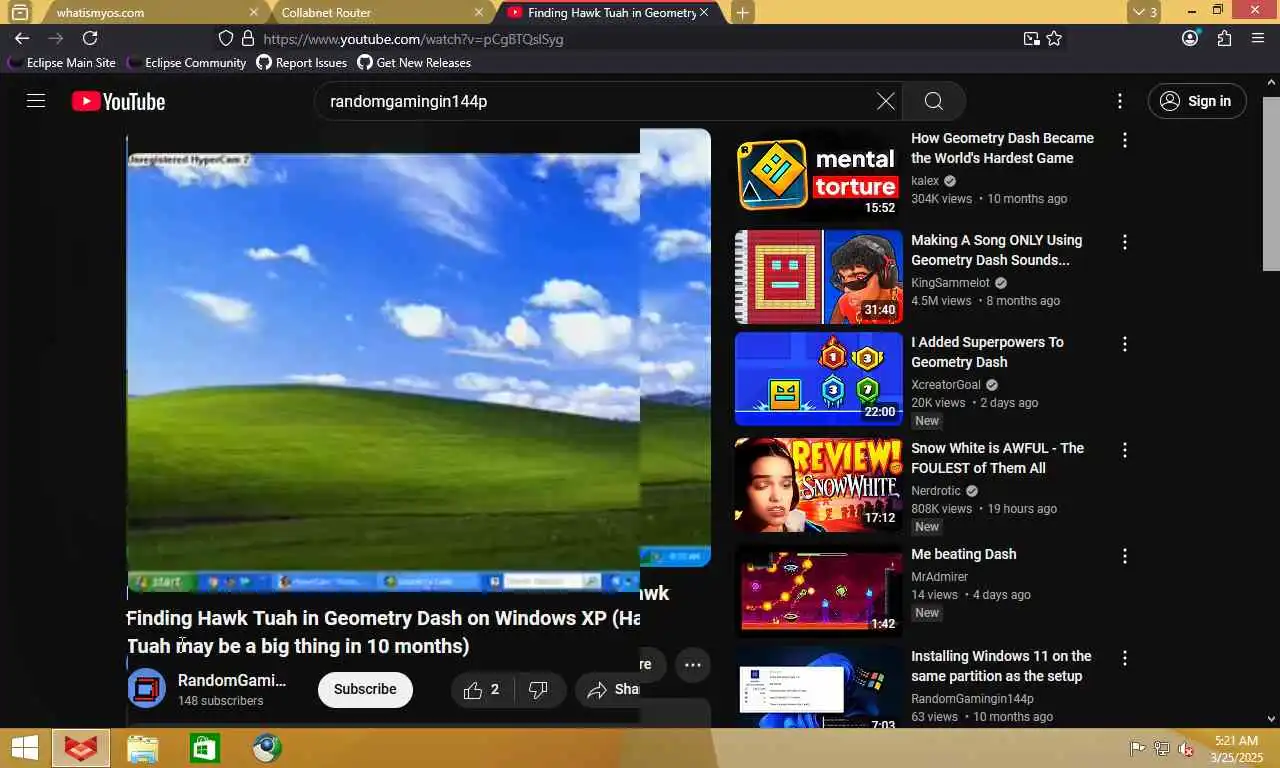Open the extensions puzzle icon
The image size is (1280, 768).
(x=1224, y=38)
